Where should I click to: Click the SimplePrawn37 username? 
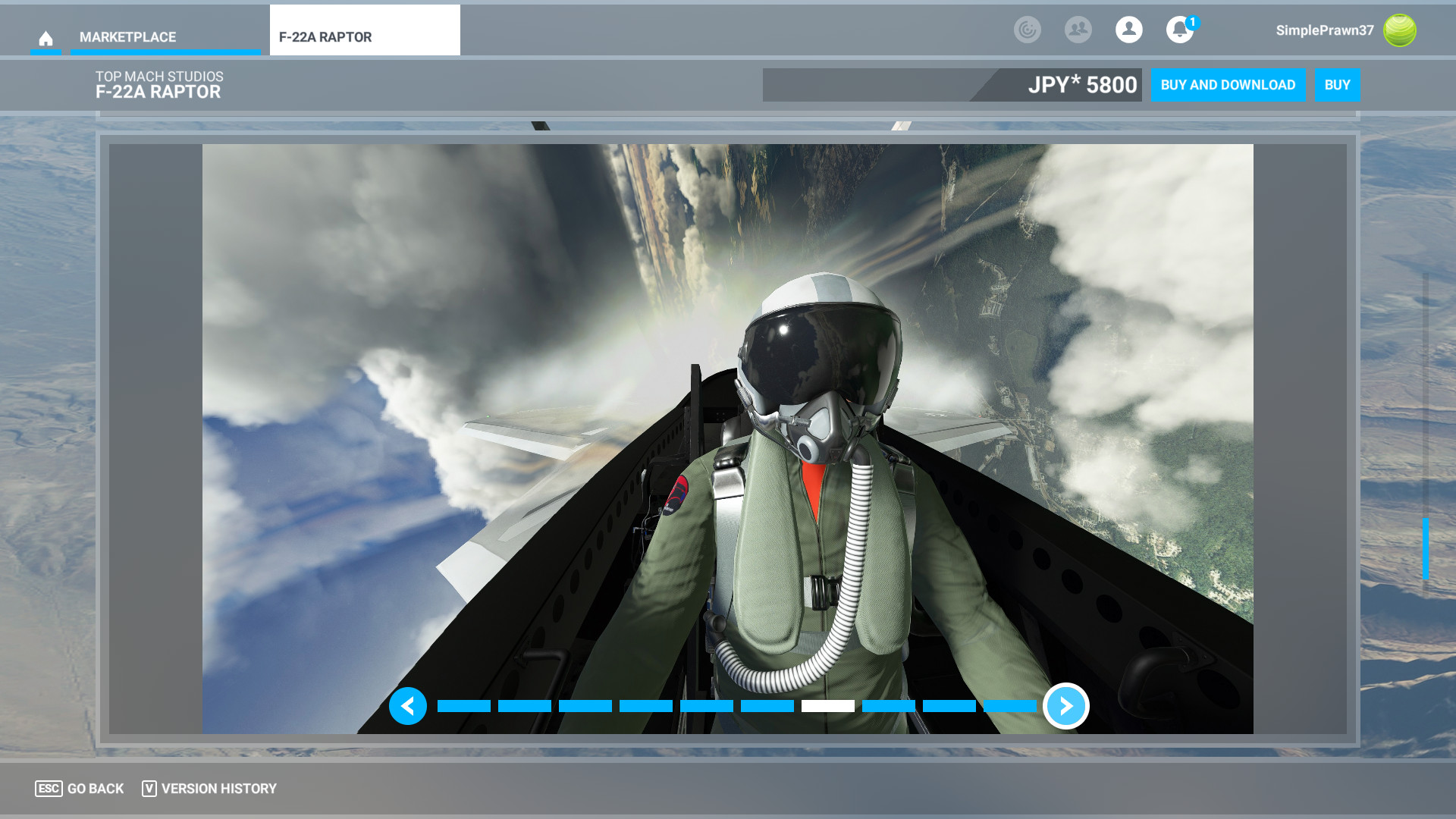click(x=1324, y=30)
